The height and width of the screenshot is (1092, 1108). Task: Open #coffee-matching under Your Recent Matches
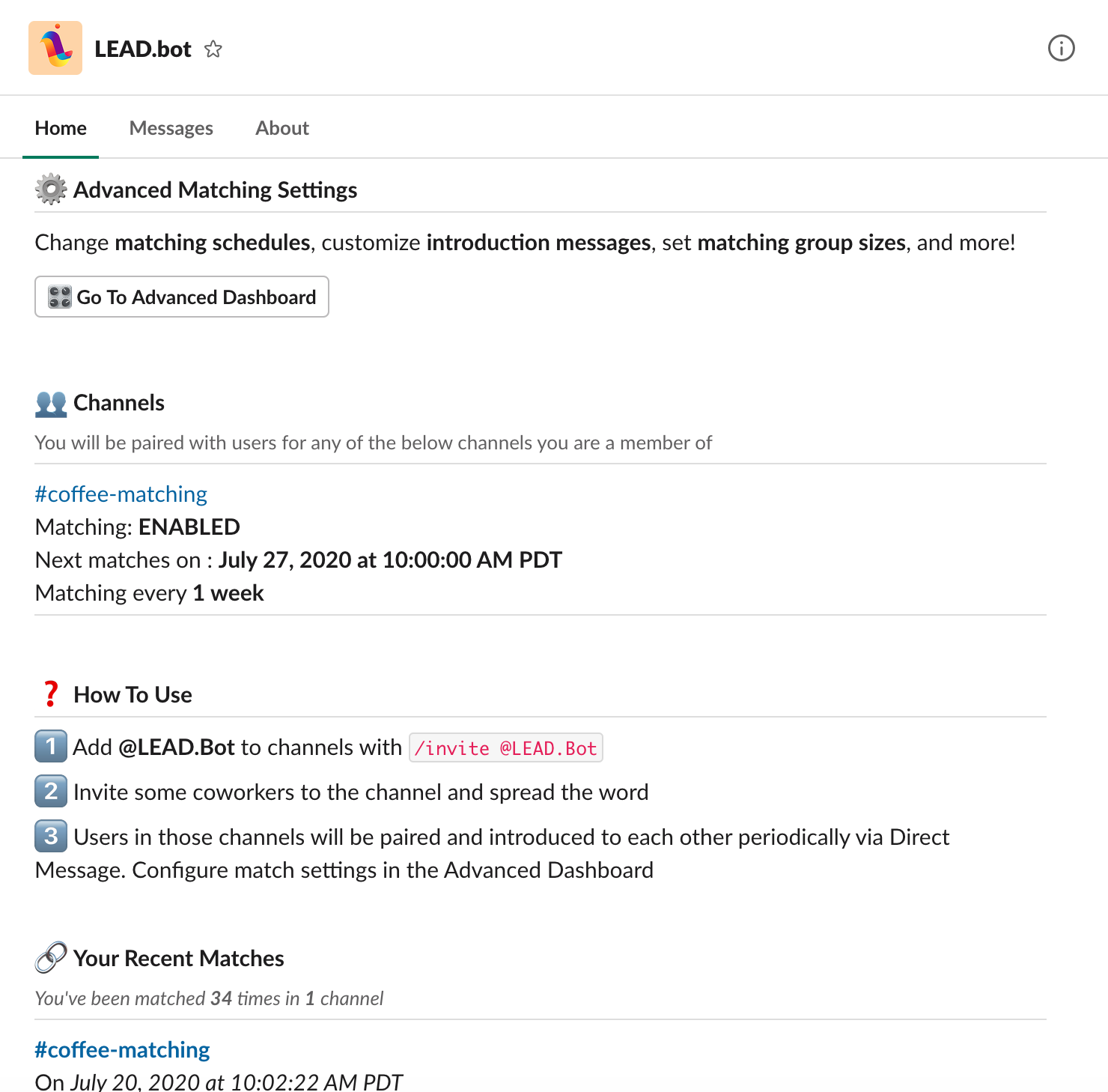122,1049
